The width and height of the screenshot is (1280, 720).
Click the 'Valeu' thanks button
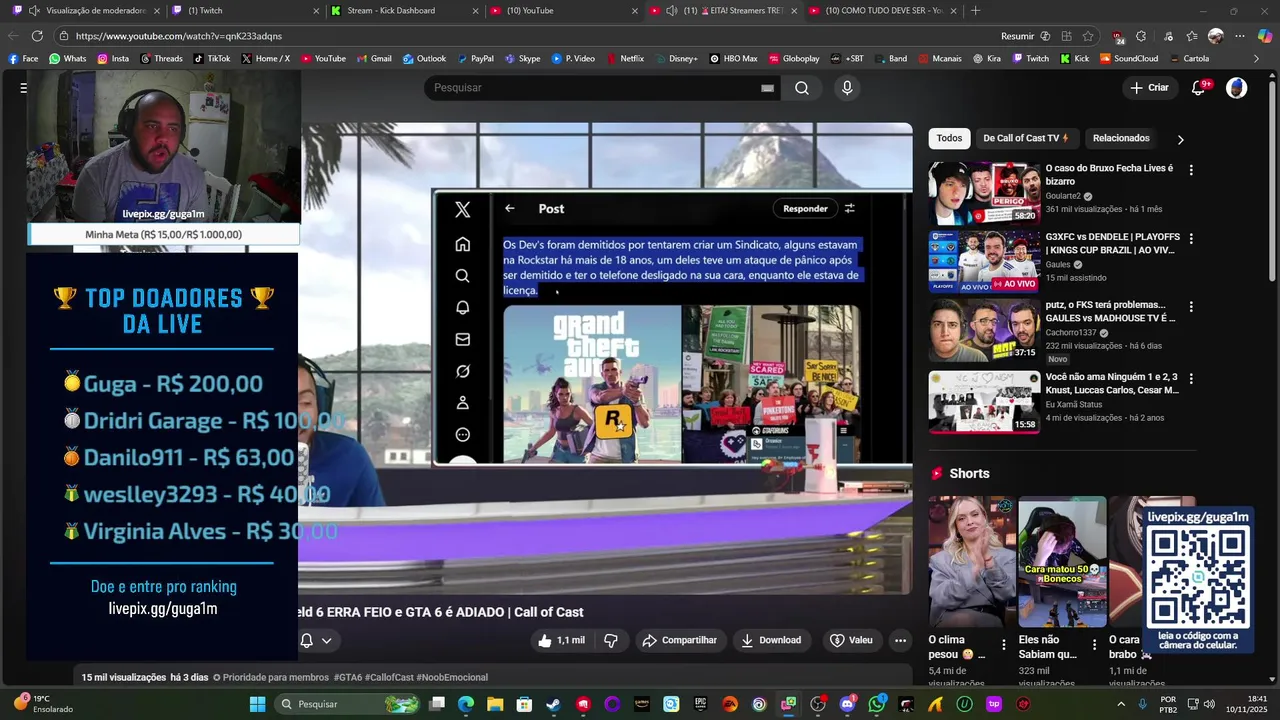tap(851, 640)
